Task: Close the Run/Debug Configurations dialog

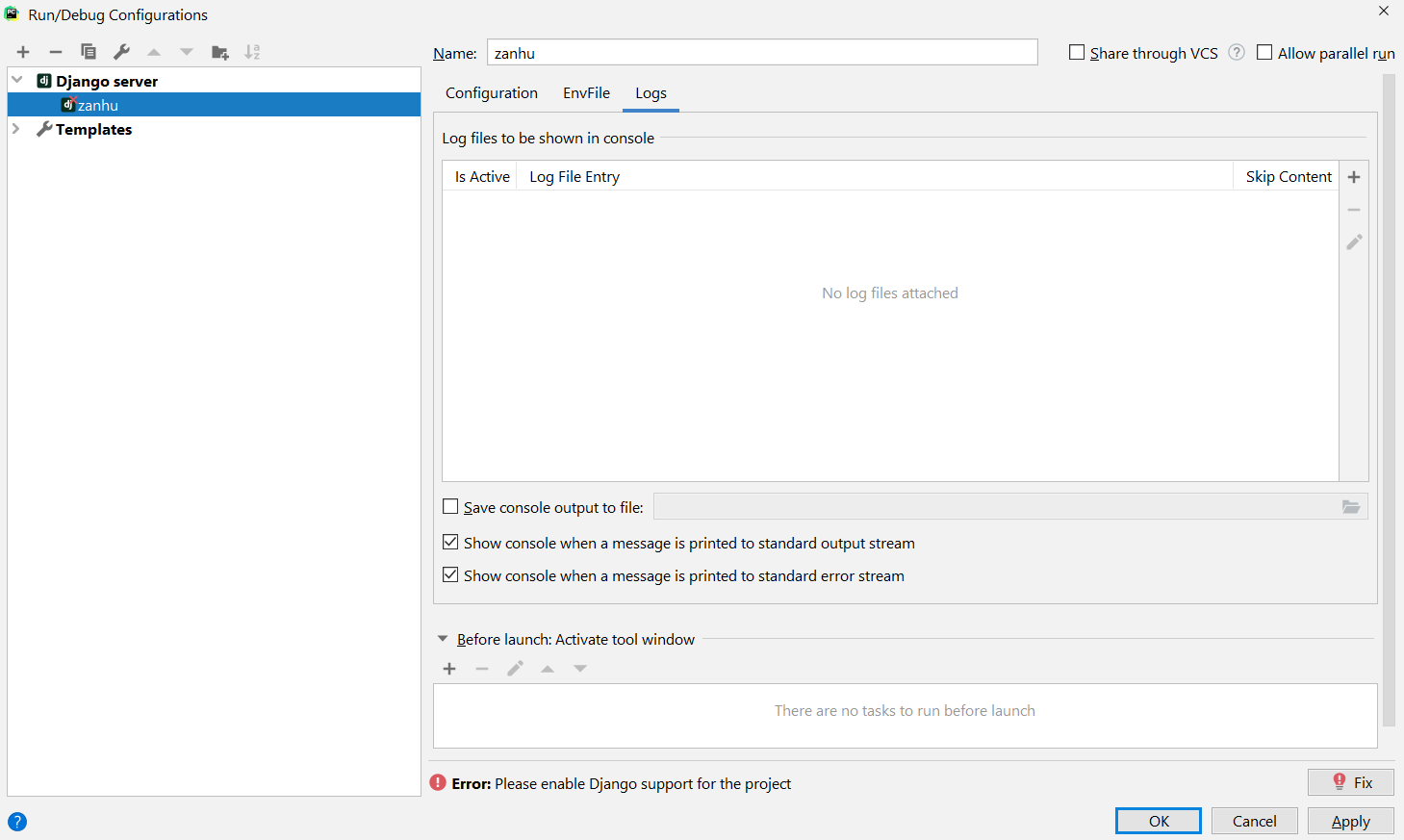Action: (1384, 12)
